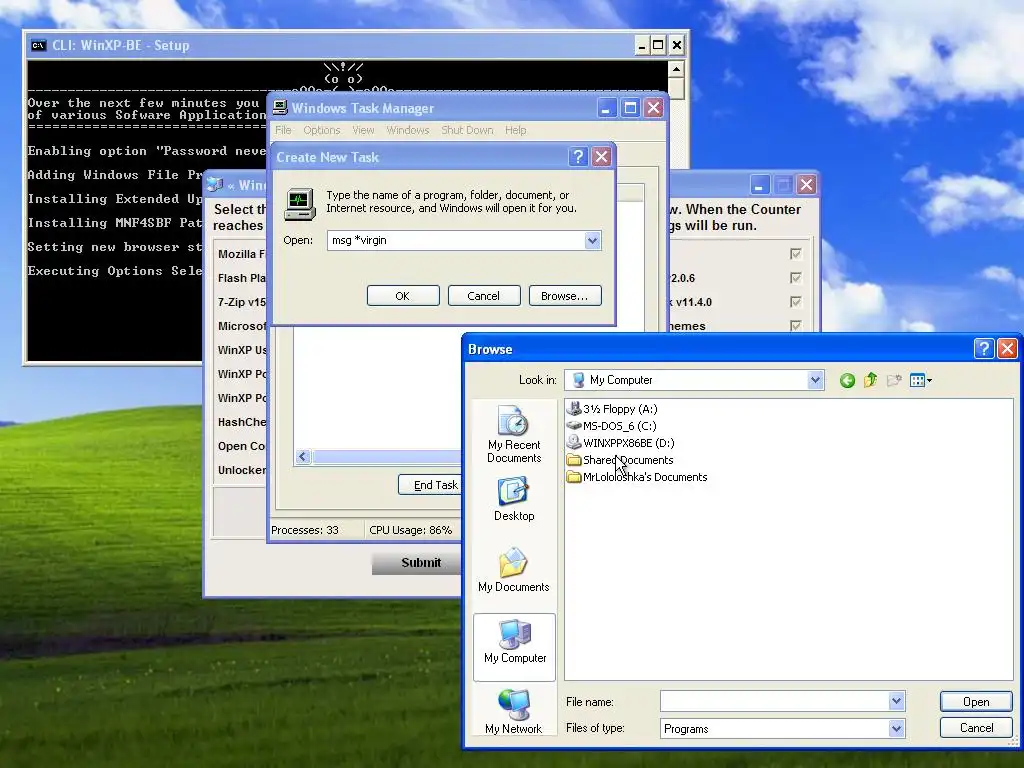This screenshot has height=768, width=1024.
Task: Expand the File name dropdown arrow
Action: (x=896, y=701)
